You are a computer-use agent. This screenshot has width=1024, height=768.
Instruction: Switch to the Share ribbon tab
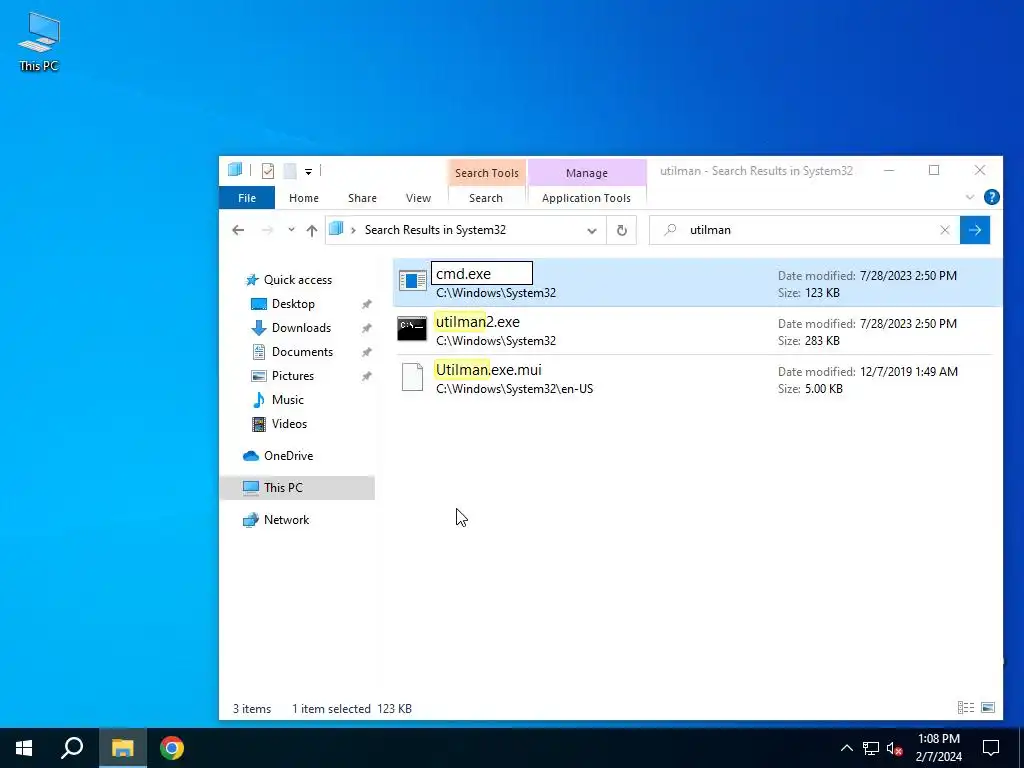point(362,198)
